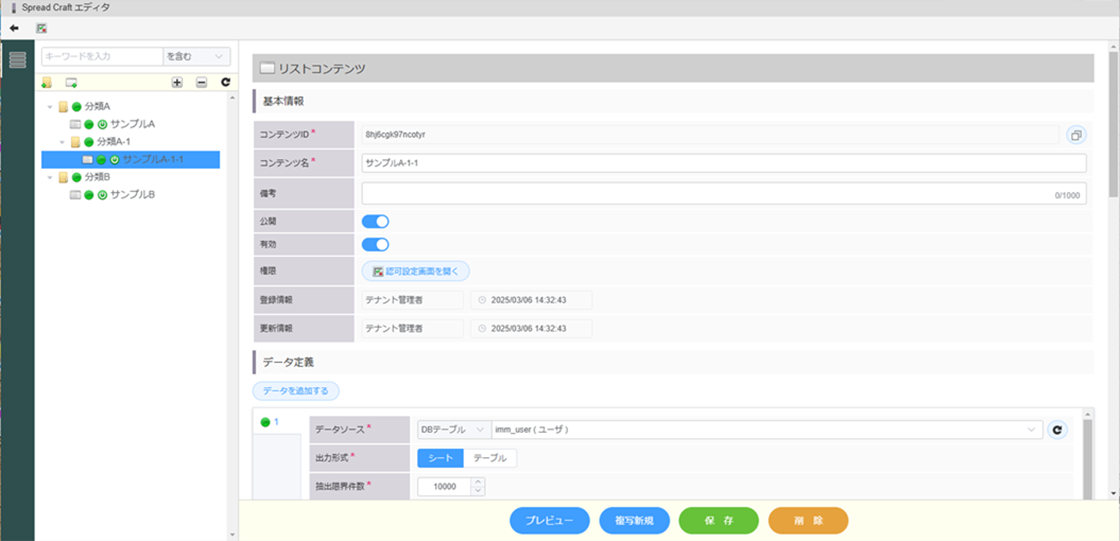The height and width of the screenshot is (541, 1120).
Task: Click the 保存 button
Action: 718,521
